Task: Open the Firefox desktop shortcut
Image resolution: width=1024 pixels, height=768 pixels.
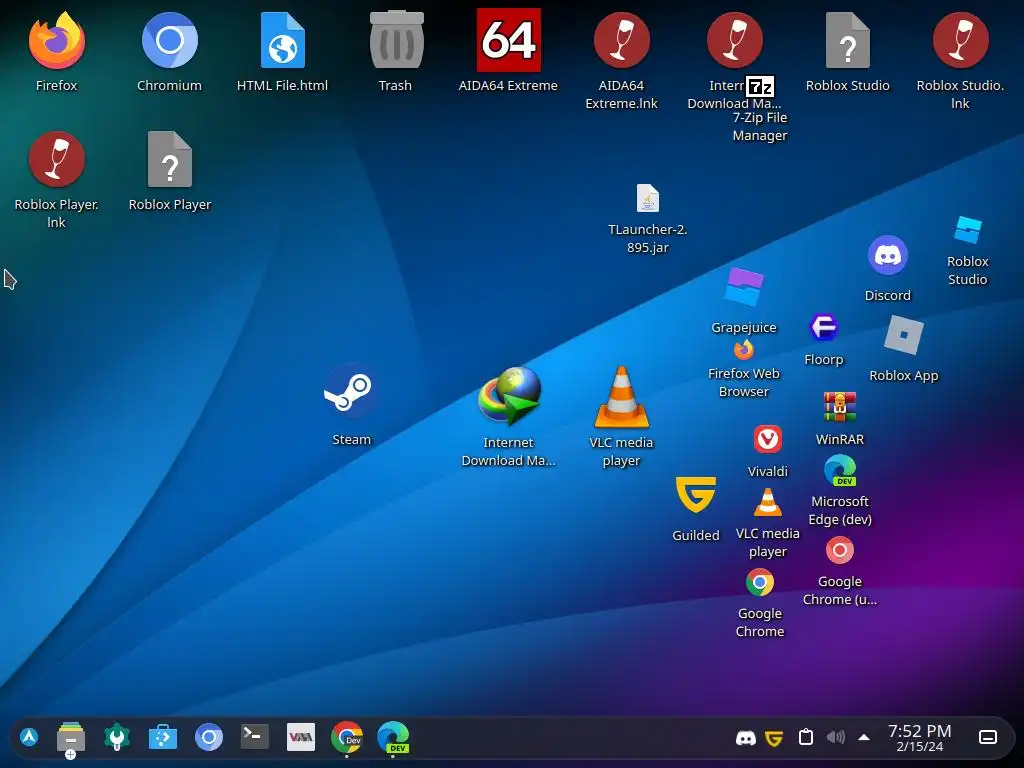Action: [x=57, y=40]
